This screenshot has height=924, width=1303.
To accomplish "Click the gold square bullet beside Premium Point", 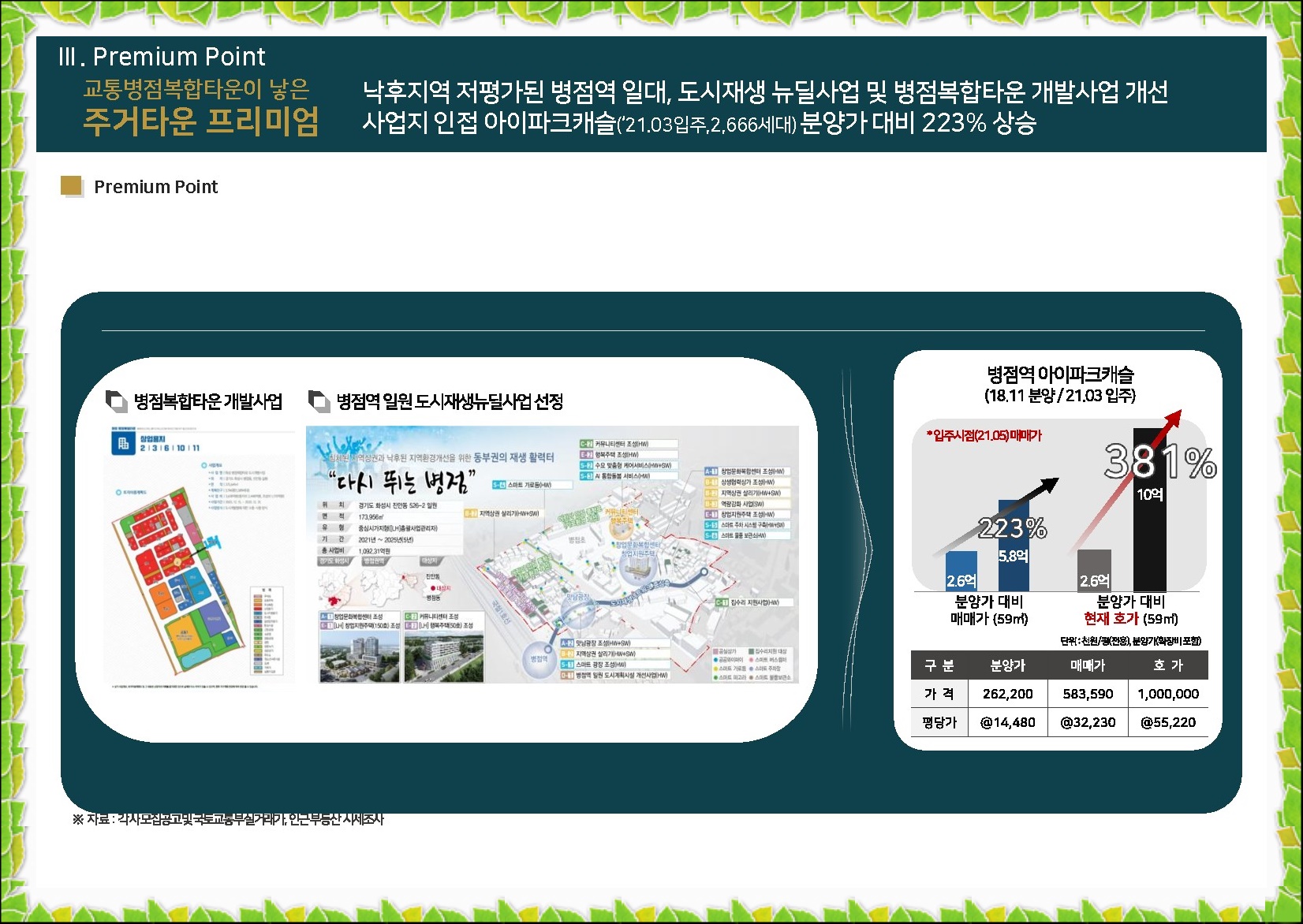I will (x=72, y=187).
